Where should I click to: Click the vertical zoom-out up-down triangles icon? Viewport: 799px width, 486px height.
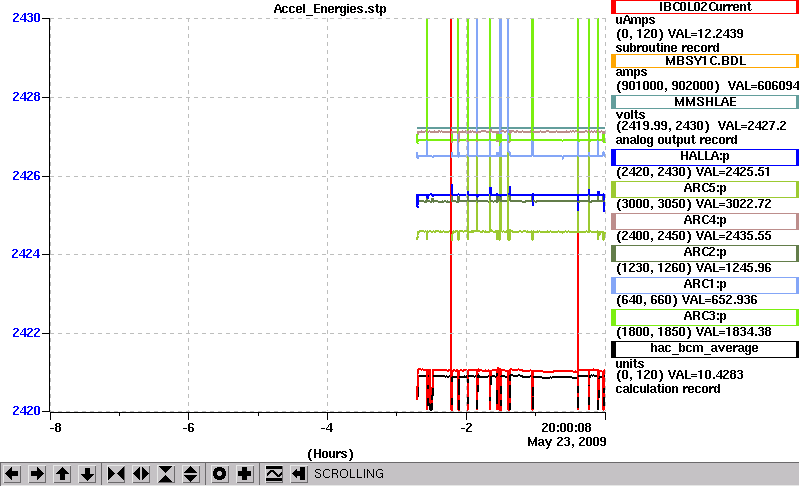(x=191, y=474)
